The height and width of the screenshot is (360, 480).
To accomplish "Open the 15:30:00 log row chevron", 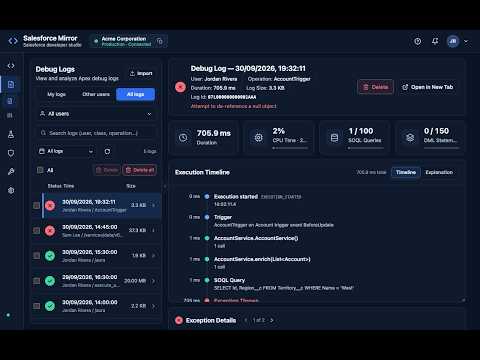I will pyautogui.click(x=153, y=256).
